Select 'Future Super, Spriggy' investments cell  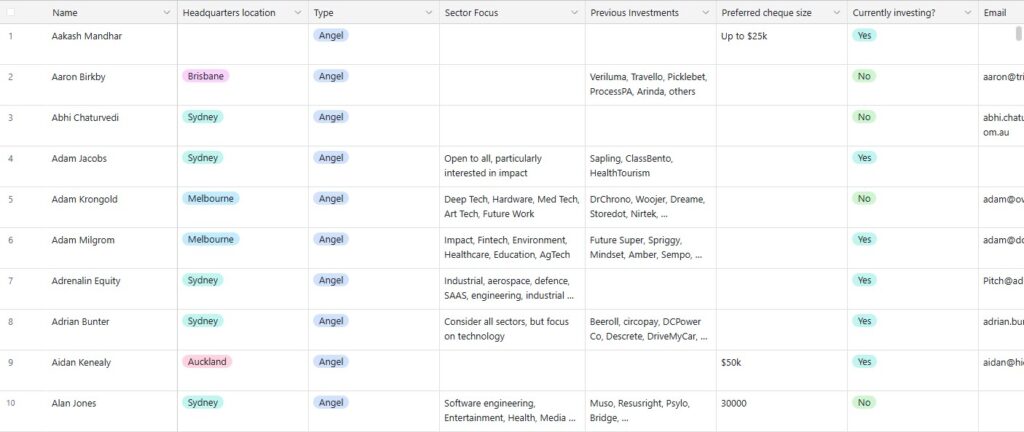(650, 248)
